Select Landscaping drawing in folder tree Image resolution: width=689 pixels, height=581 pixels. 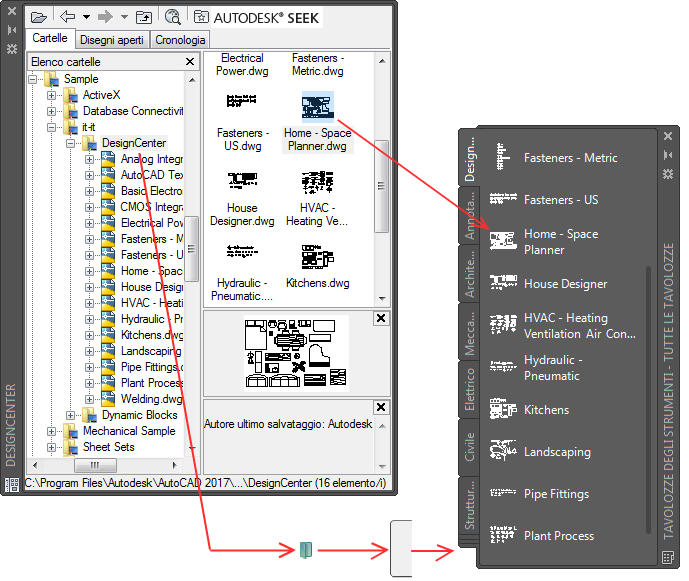(x=151, y=351)
